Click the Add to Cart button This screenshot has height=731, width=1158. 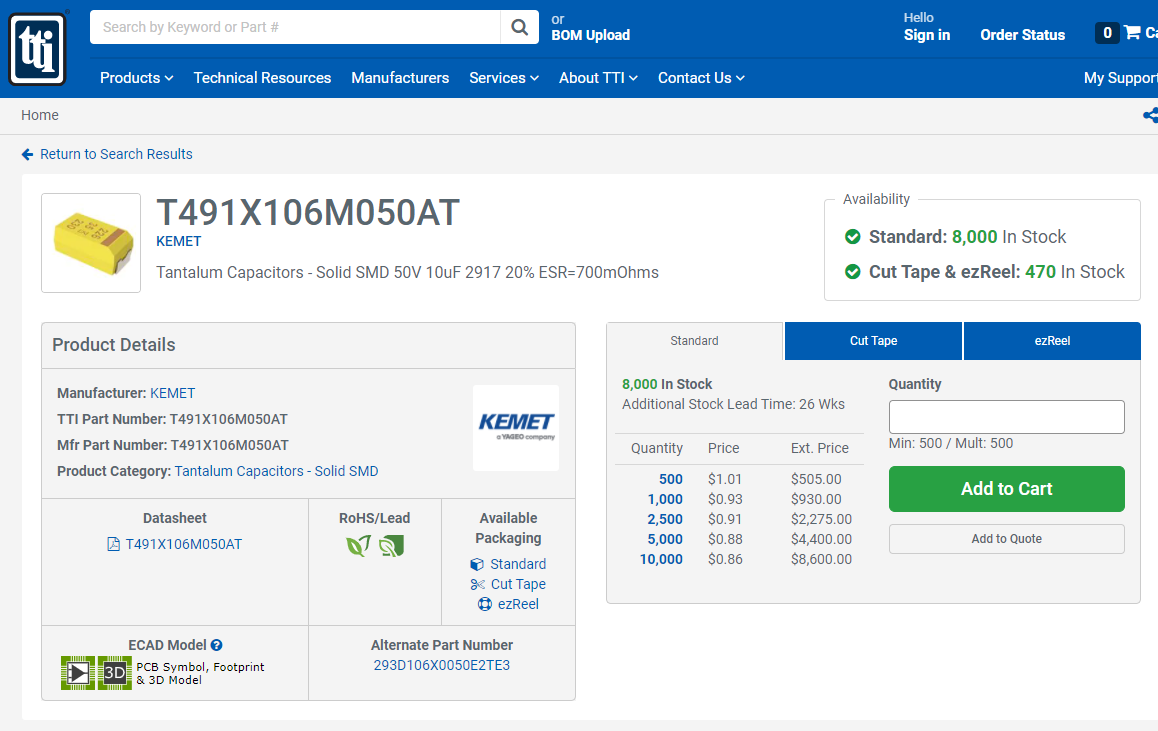[x=1007, y=489]
